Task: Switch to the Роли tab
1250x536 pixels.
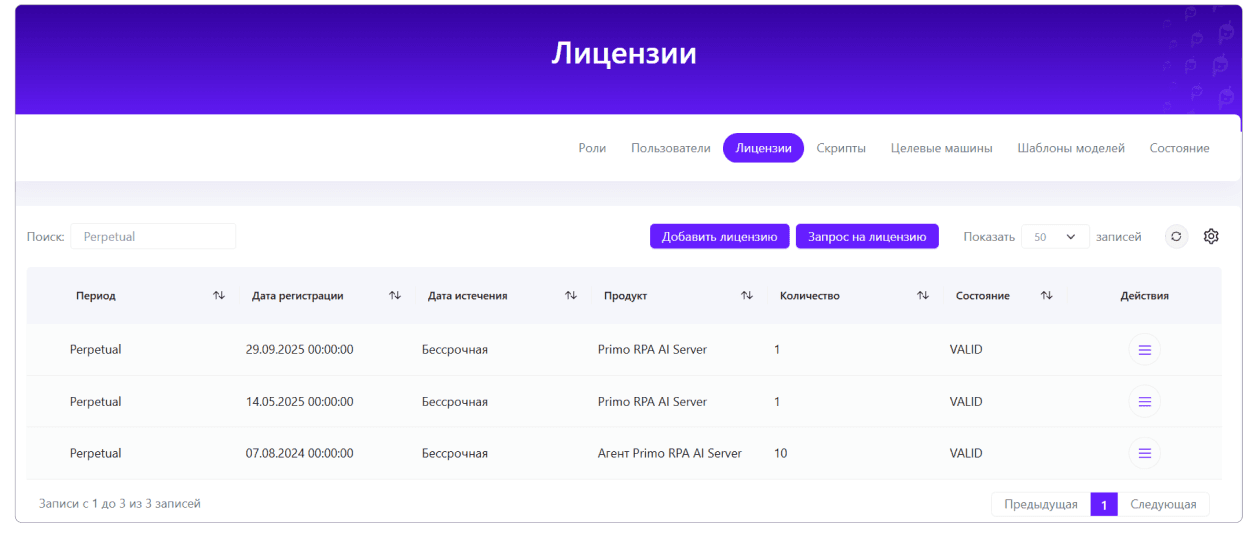Action: click(592, 148)
